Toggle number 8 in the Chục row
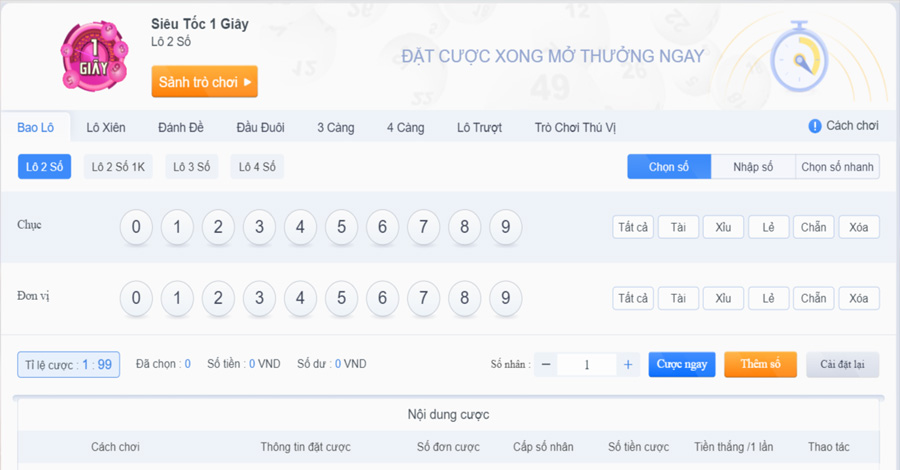Screen dimensions: 900x470 [464, 227]
